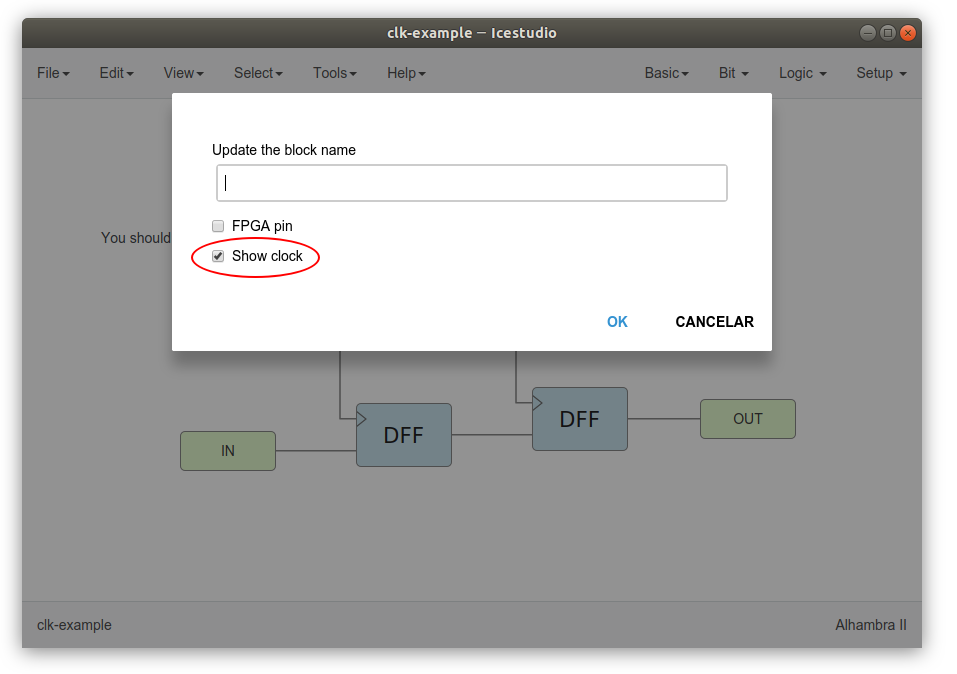Open the Edit menu
957x674 pixels.
click(x=115, y=72)
